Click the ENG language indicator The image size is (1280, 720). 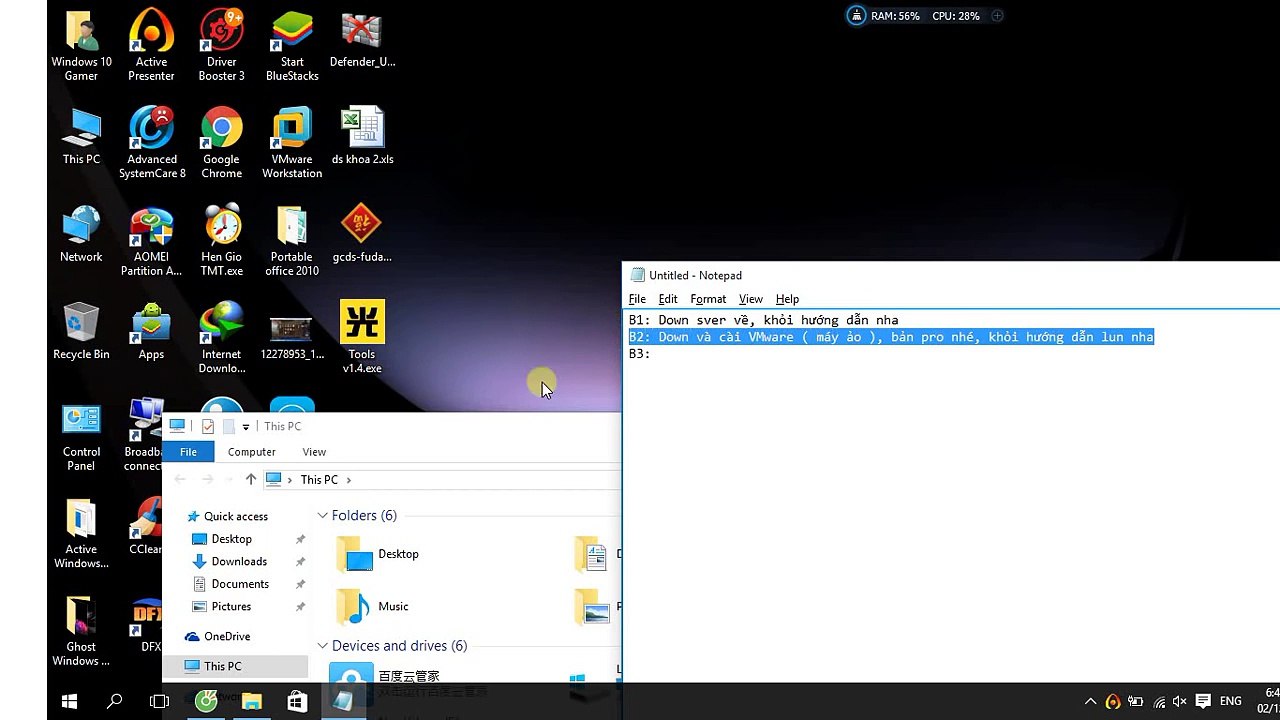pos(1231,702)
